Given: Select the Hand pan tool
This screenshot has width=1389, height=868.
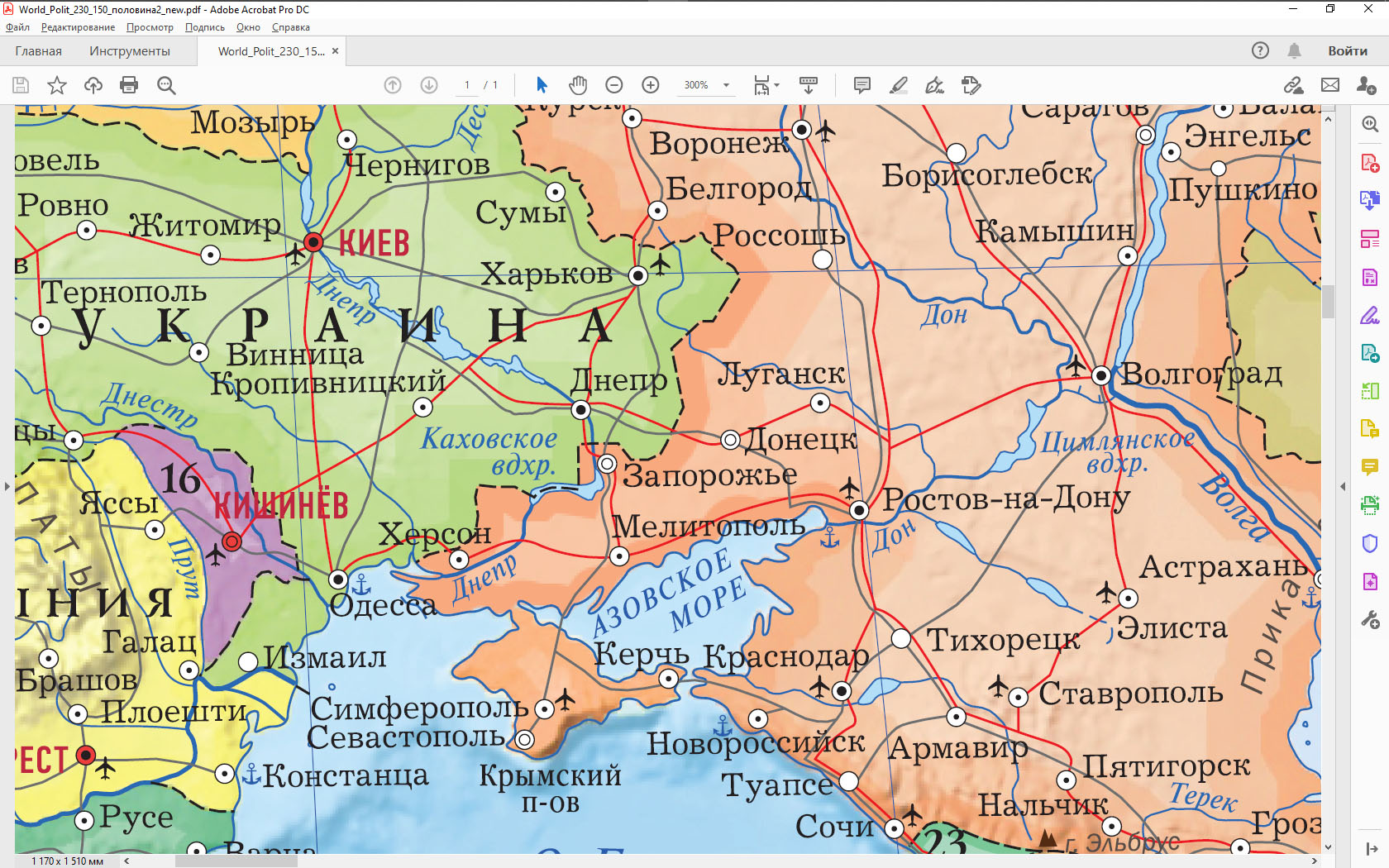Looking at the screenshot, I should point(578,85).
